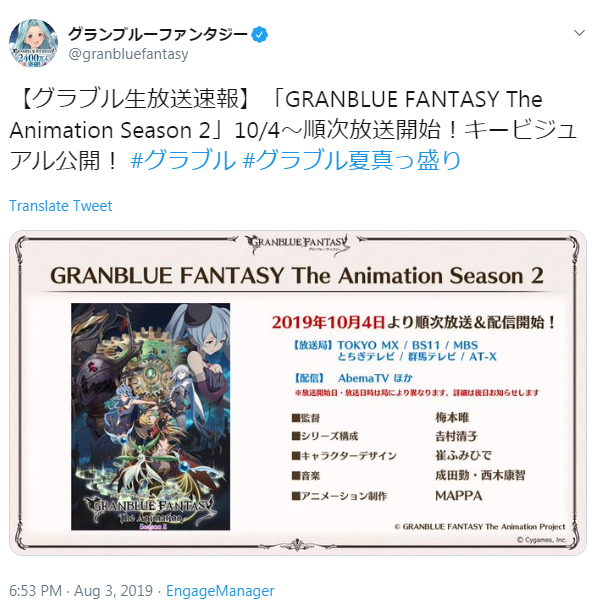Open the #グラブル夏真っ盛り hashtag

point(352,160)
